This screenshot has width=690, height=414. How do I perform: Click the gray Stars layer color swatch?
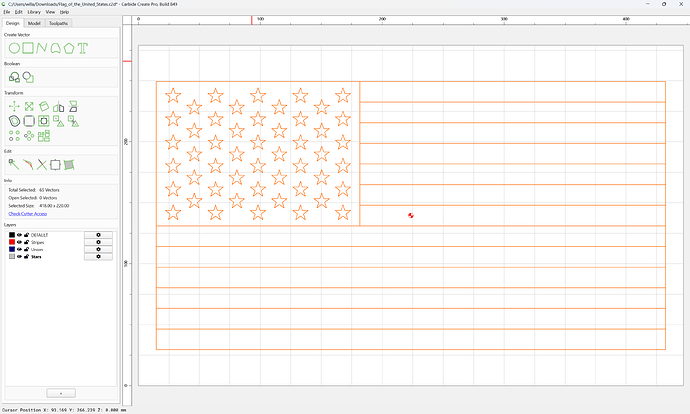[x=12, y=256]
